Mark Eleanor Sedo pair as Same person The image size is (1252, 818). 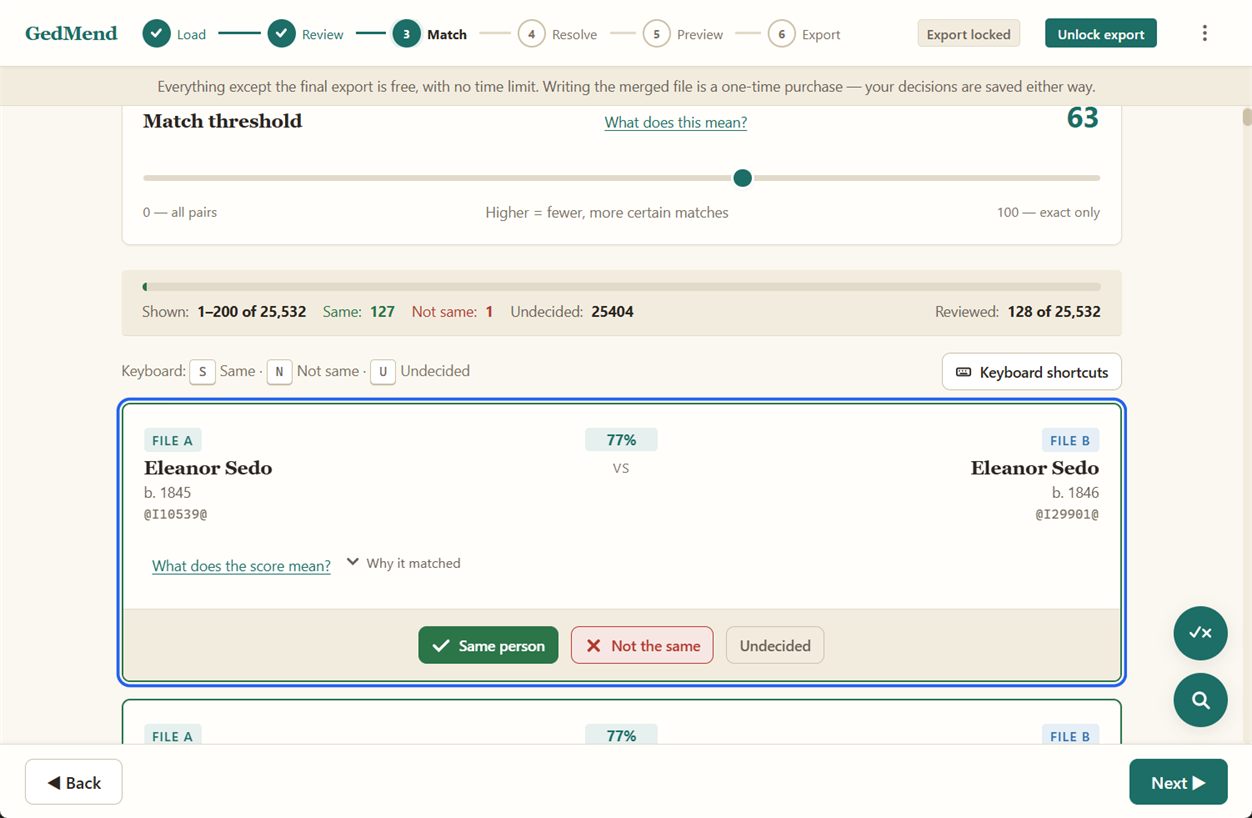pyautogui.click(x=488, y=645)
